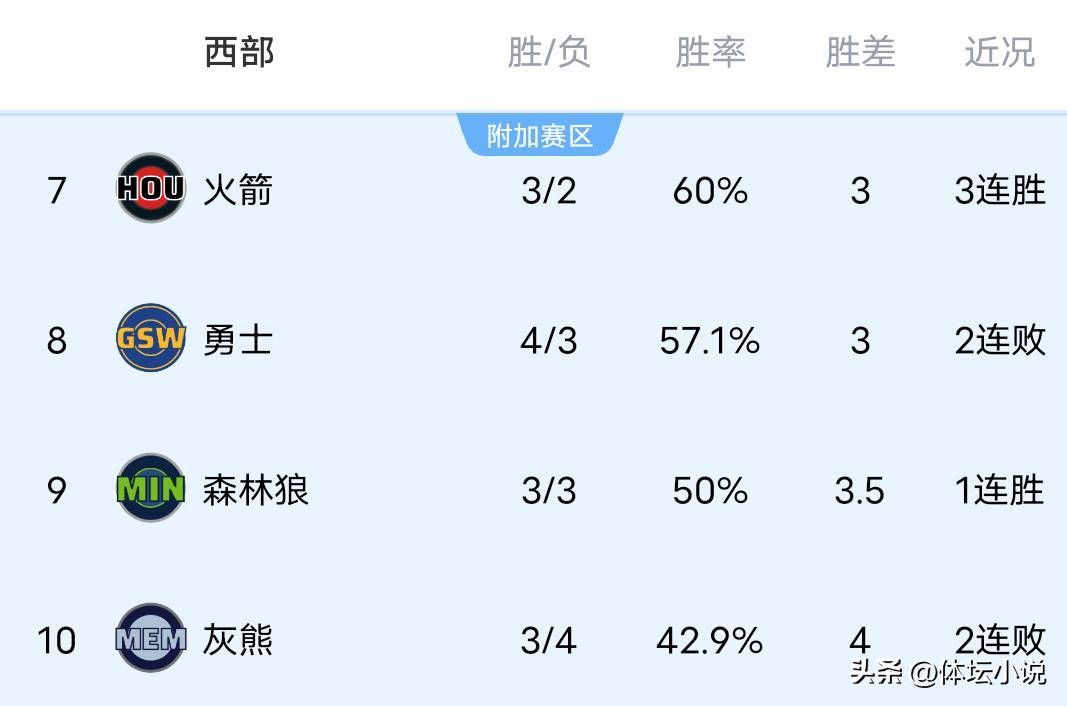The width and height of the screenshot is (1067, 706).
Task: Select rank number 9 for 森林狼
Action: [x=57, y=490]
